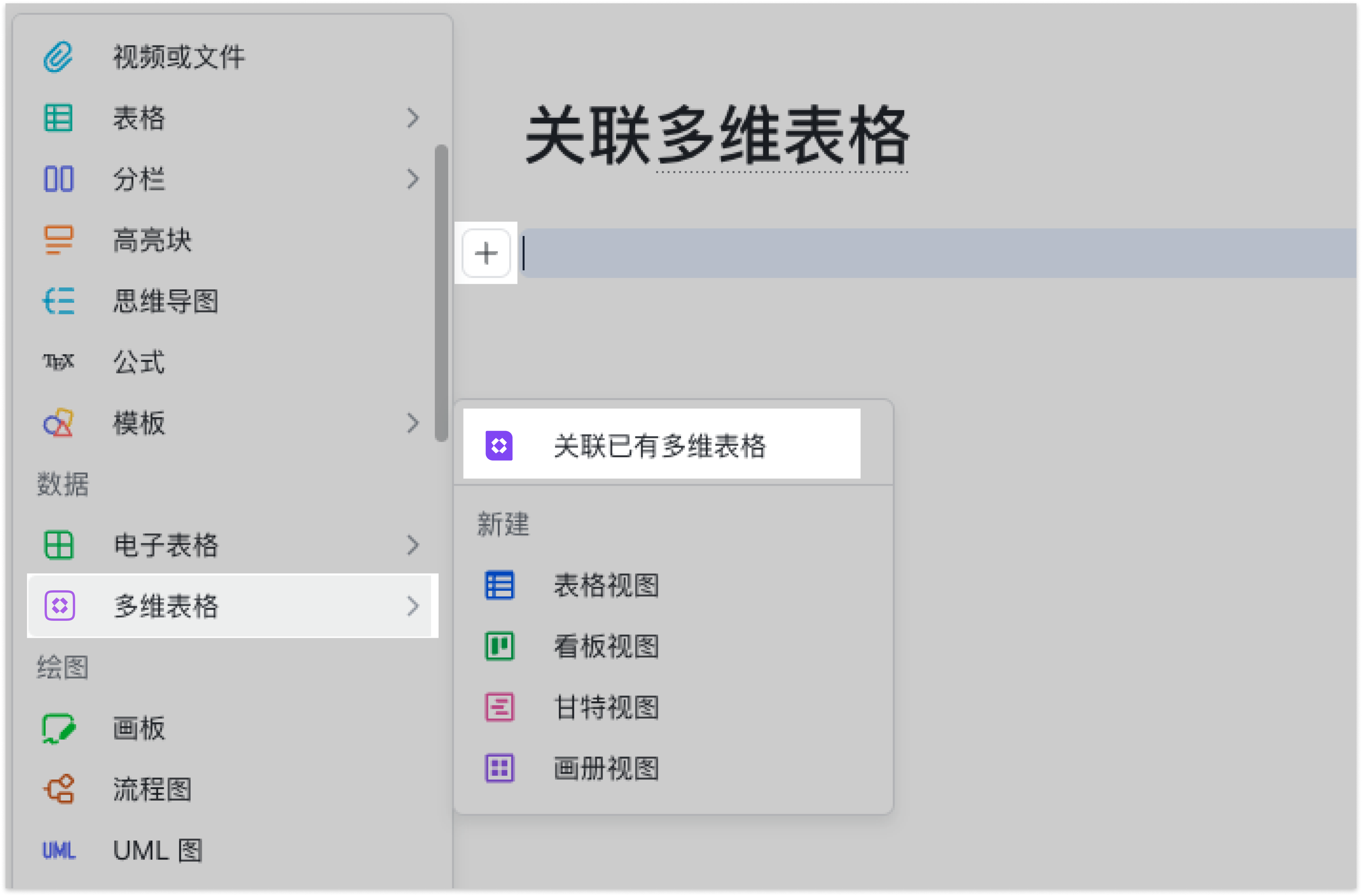Click the TeX 公式 formula icon
Viewport: 1362px width, 896px height.
(59, 362)
